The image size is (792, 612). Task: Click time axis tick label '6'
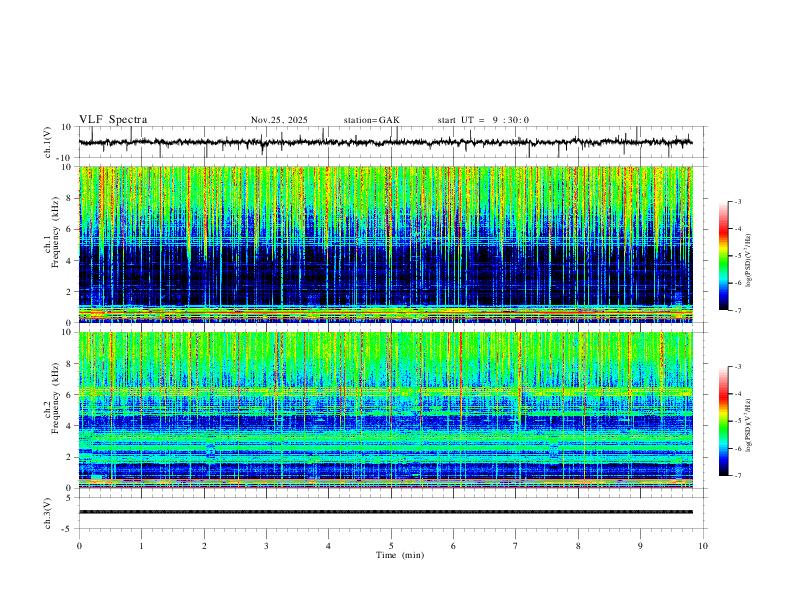point(453,546)
